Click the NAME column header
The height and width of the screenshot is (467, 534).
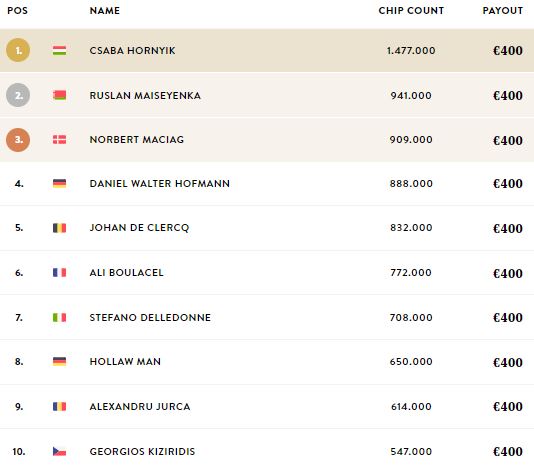[x=105, y=11]
